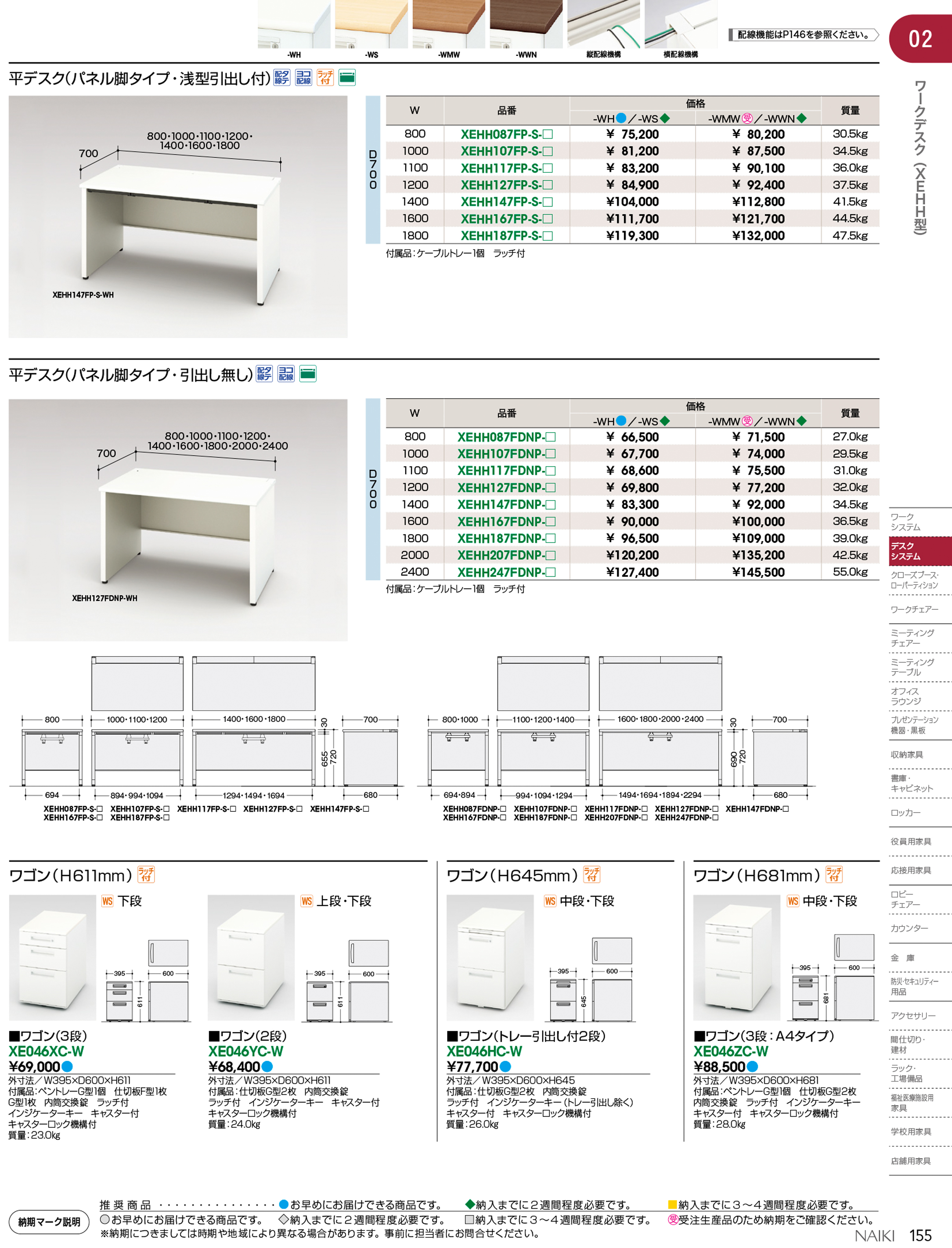
Task: Click the 配線タテ icon in first desk heading
Action: tap(282, 78)
